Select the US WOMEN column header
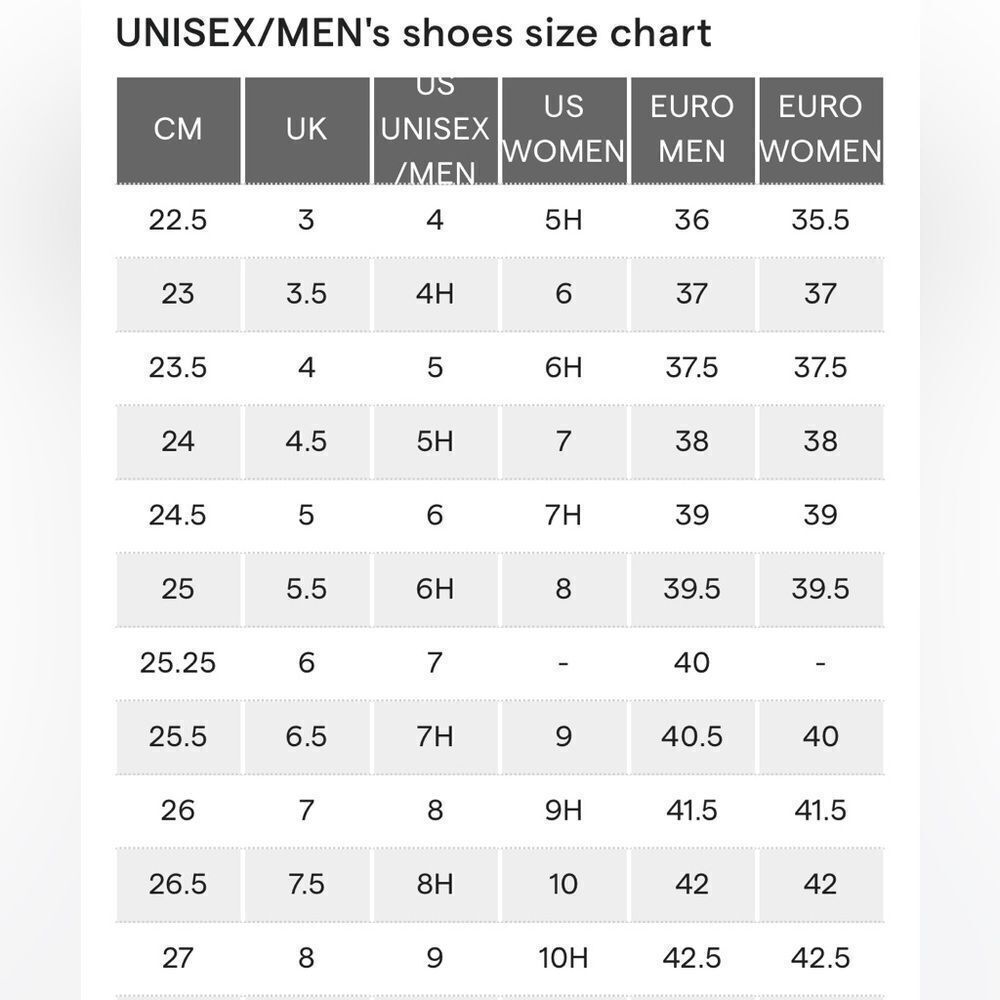The image size is (1000, 1000). (x=564, y=130)
